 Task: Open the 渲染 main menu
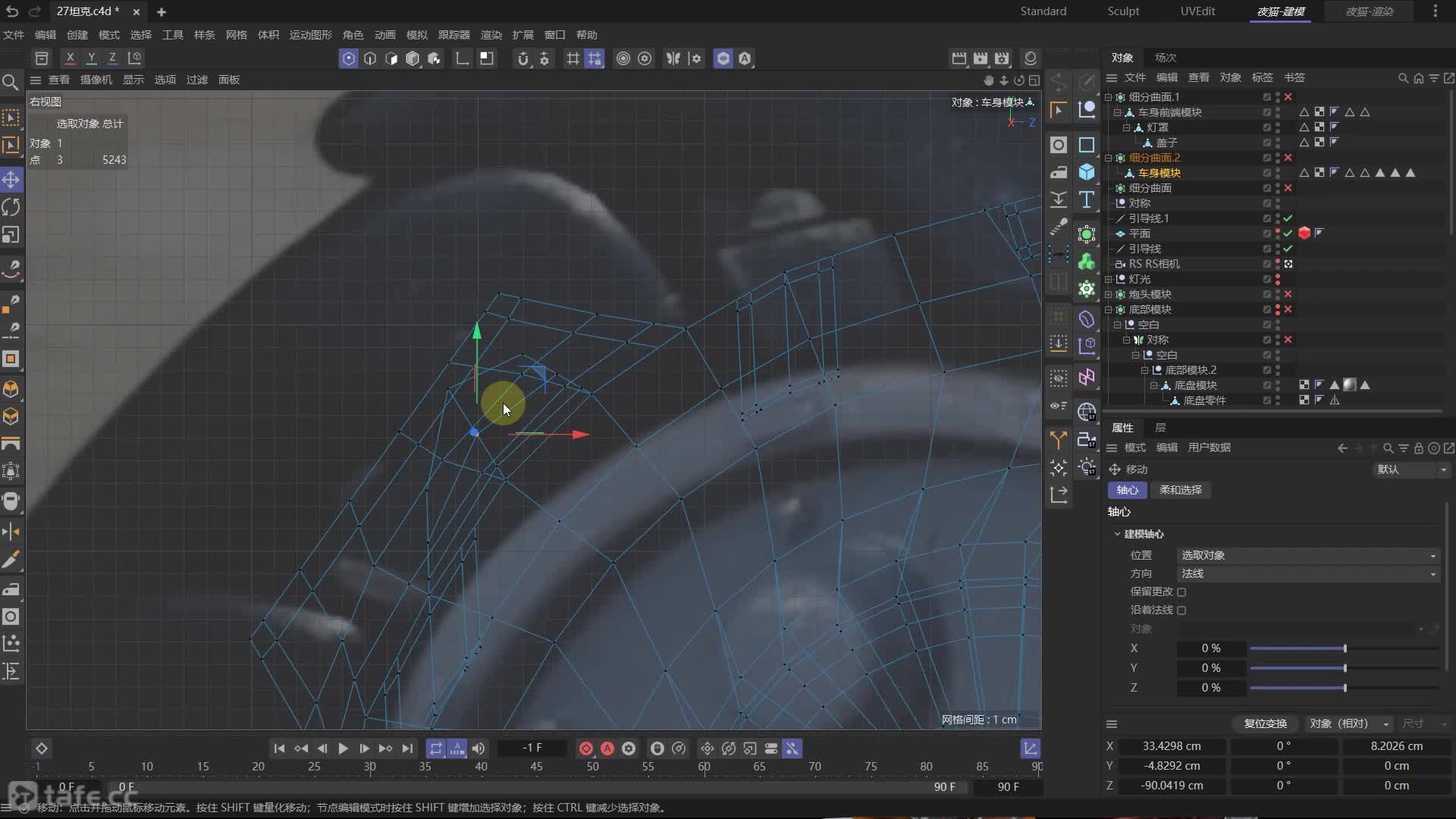pos(491,35)
